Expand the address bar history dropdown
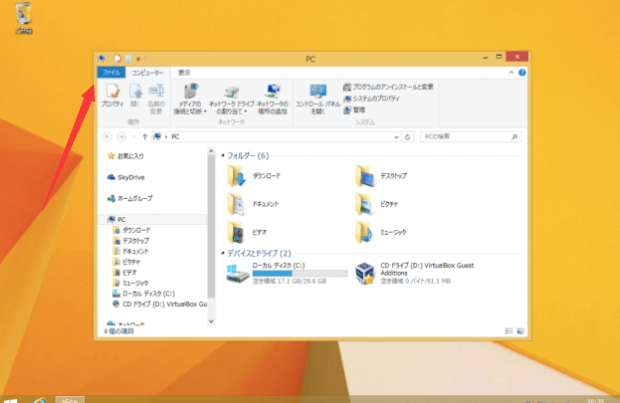620x403 pixels. coord(396,137)
